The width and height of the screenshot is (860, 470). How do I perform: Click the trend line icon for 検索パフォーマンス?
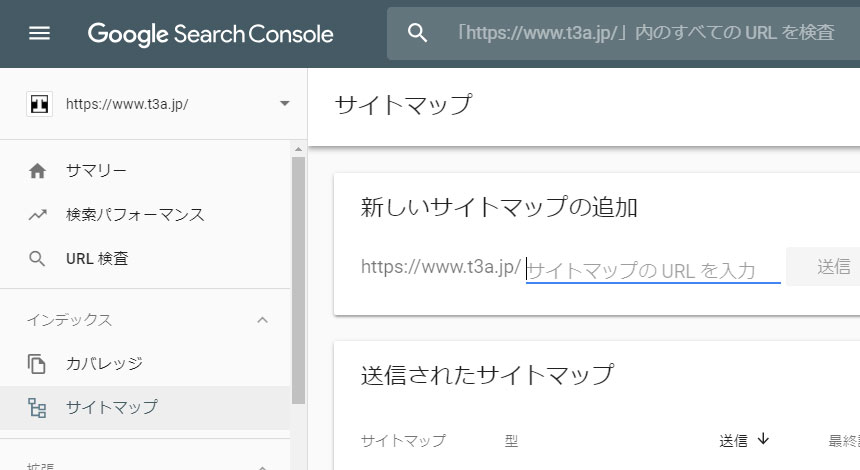[x=37, y=214]
